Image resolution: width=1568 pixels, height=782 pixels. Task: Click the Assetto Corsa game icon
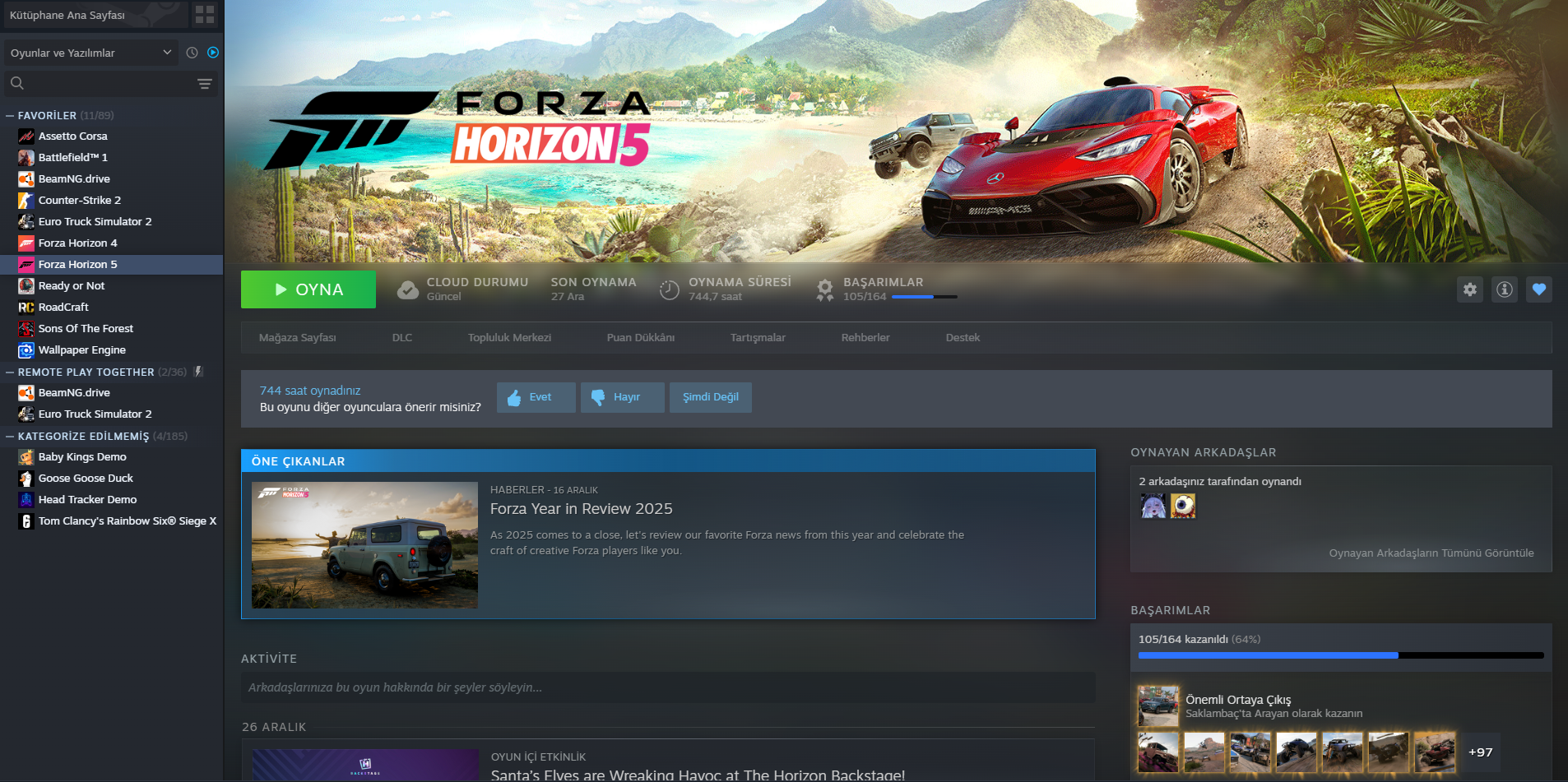(x=26, y=137)
